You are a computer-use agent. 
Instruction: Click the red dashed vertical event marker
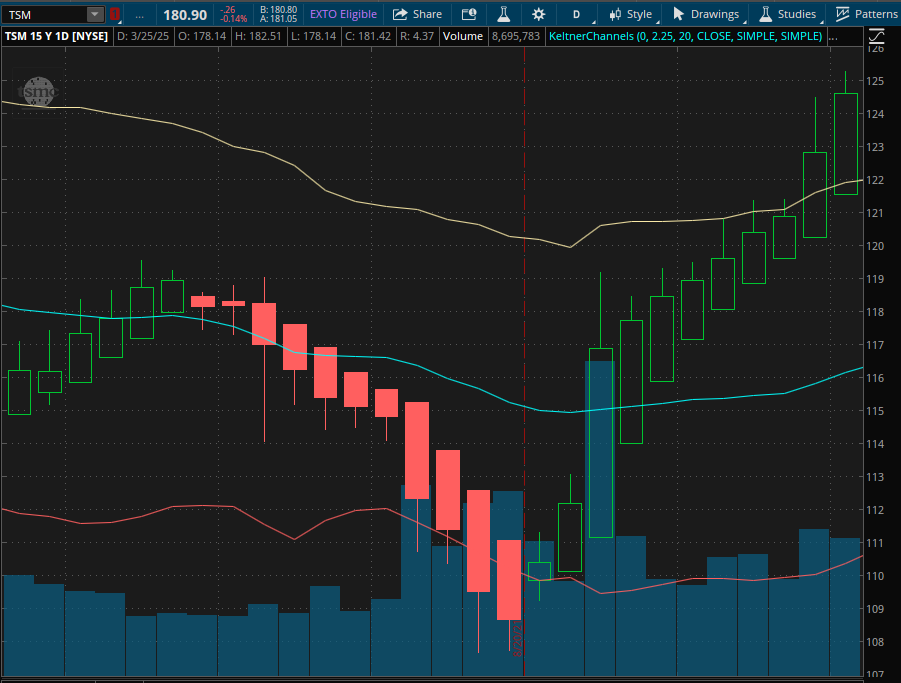tap(524, 300)
